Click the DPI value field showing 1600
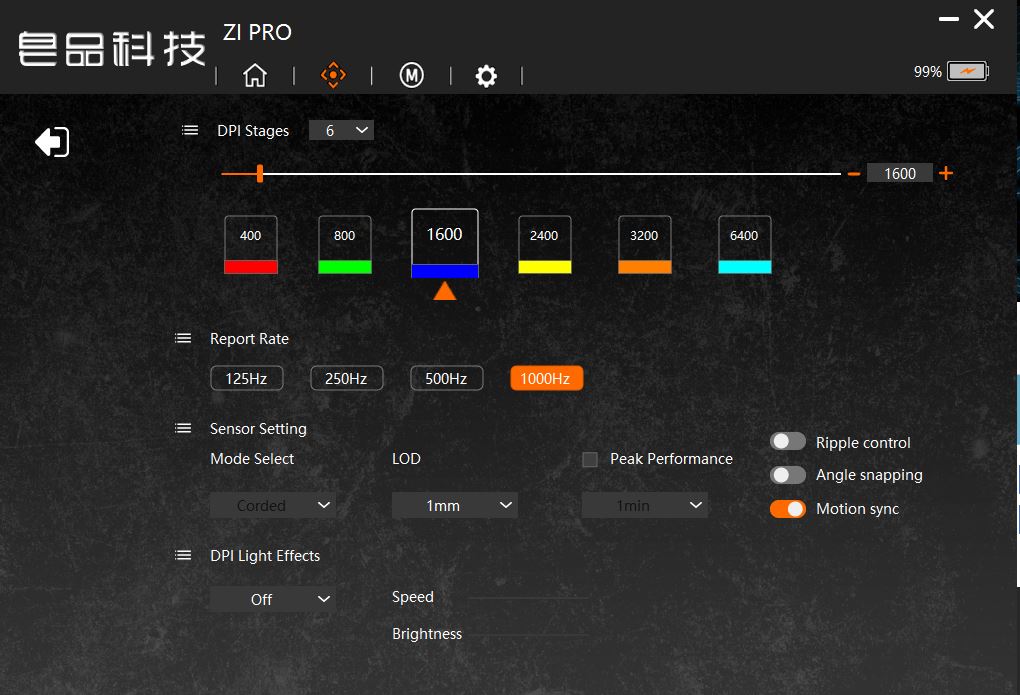The width and height of the screenshot is (1020, 695). 899,173
